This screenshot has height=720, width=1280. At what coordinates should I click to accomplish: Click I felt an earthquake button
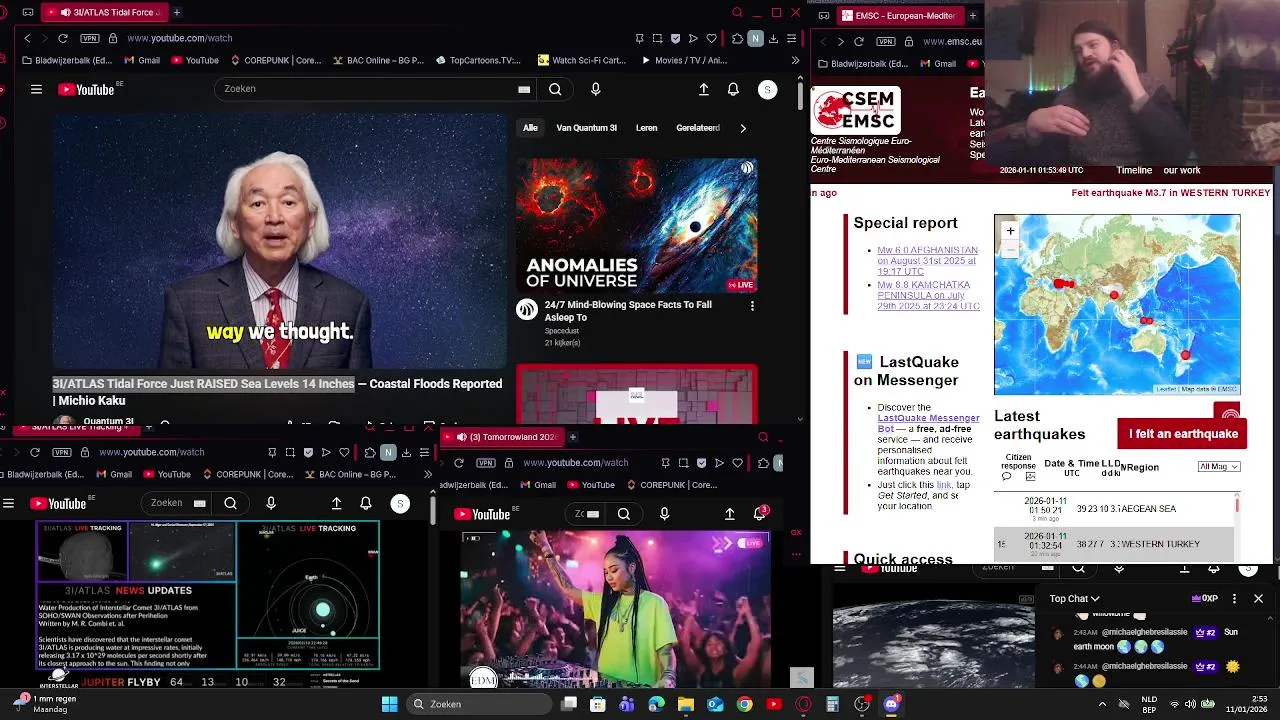(x=1183, y=434)
